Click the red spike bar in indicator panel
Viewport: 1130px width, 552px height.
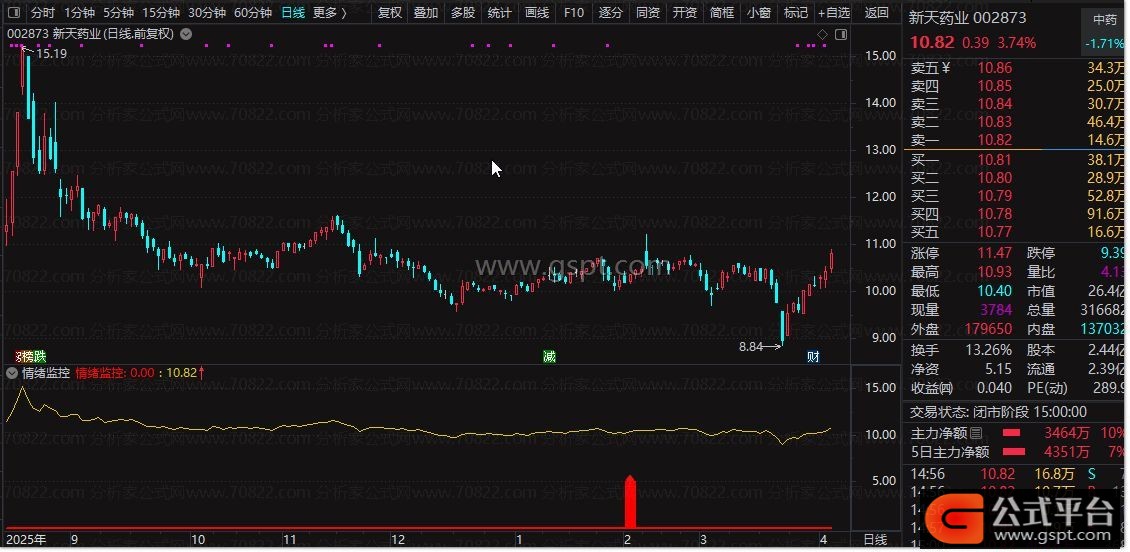click(630, 502)
